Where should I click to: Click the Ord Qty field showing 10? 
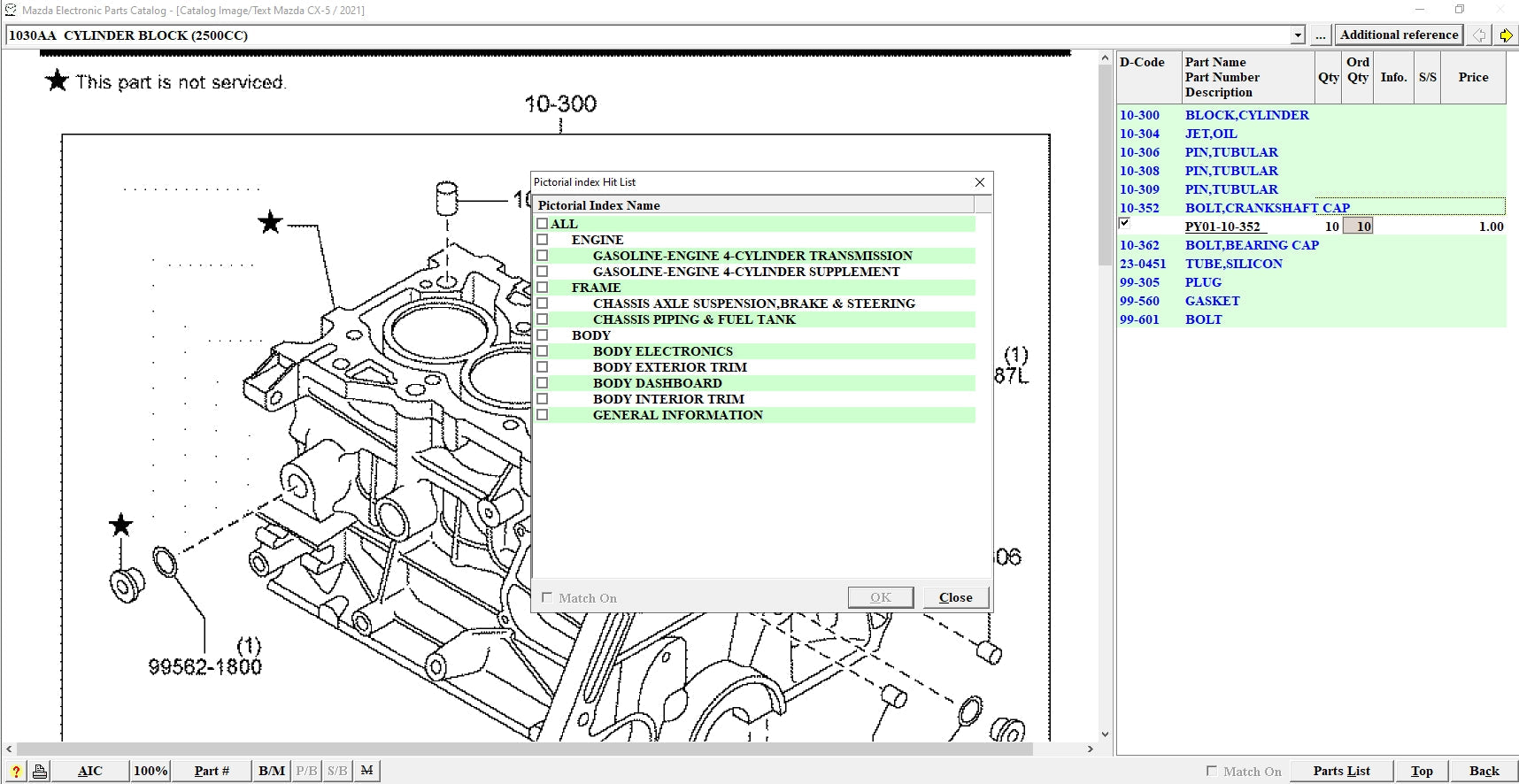(x=1358, y=227)
